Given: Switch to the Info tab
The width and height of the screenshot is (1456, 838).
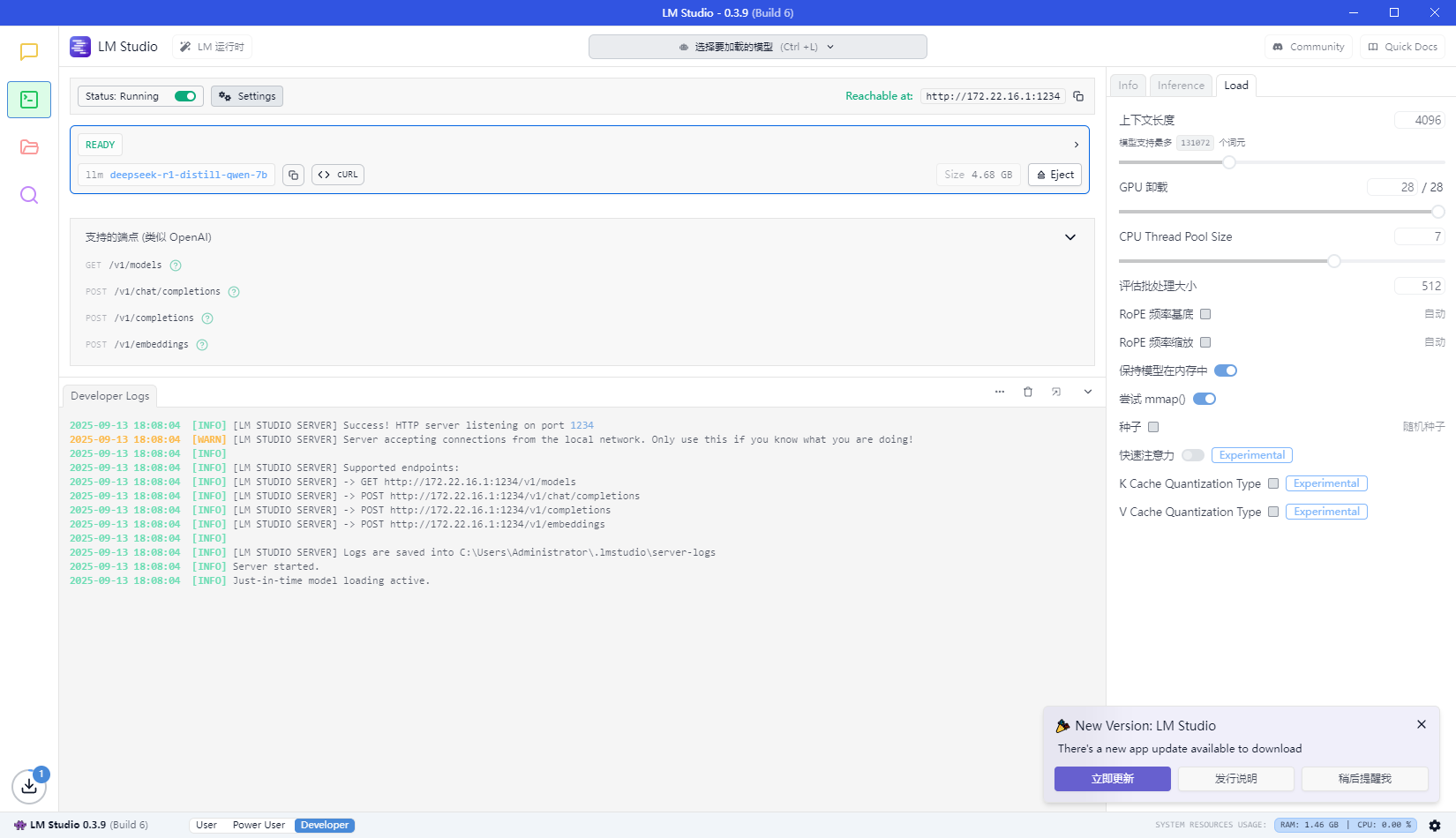Looking at the screenshot, I should pos(1128,86).
